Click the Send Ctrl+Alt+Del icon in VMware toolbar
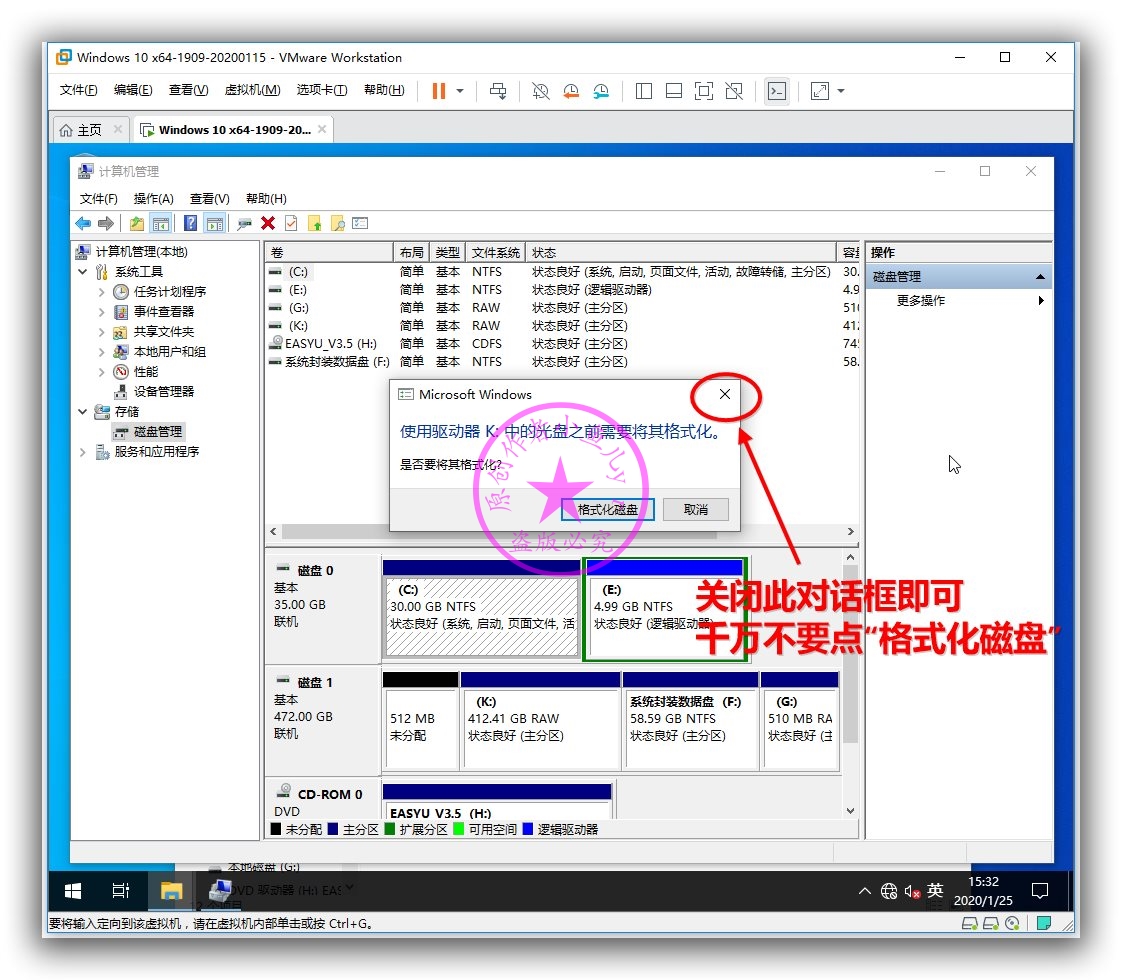The width and height of the screenshot is (1122, 980). pos(498,91)
